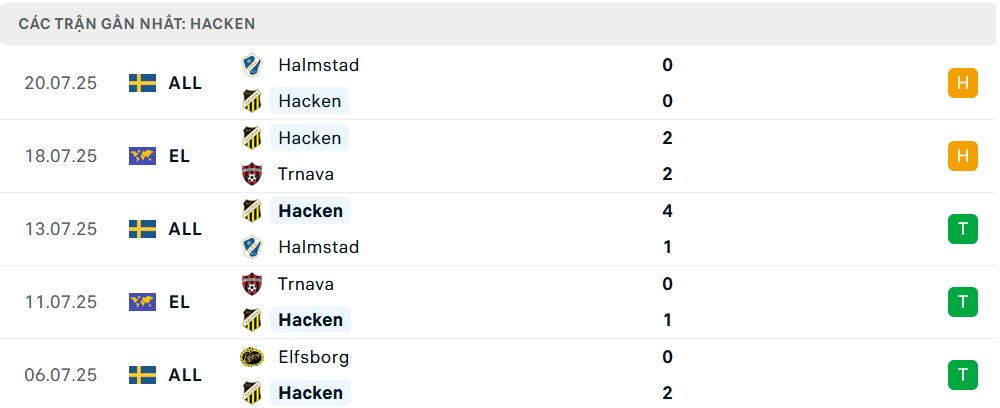Image resolution: width=1000 pixels, height=408 pixels.
Task: Select the bold Hacken name in the 13.07.25 match
Action: click(310, 211)
